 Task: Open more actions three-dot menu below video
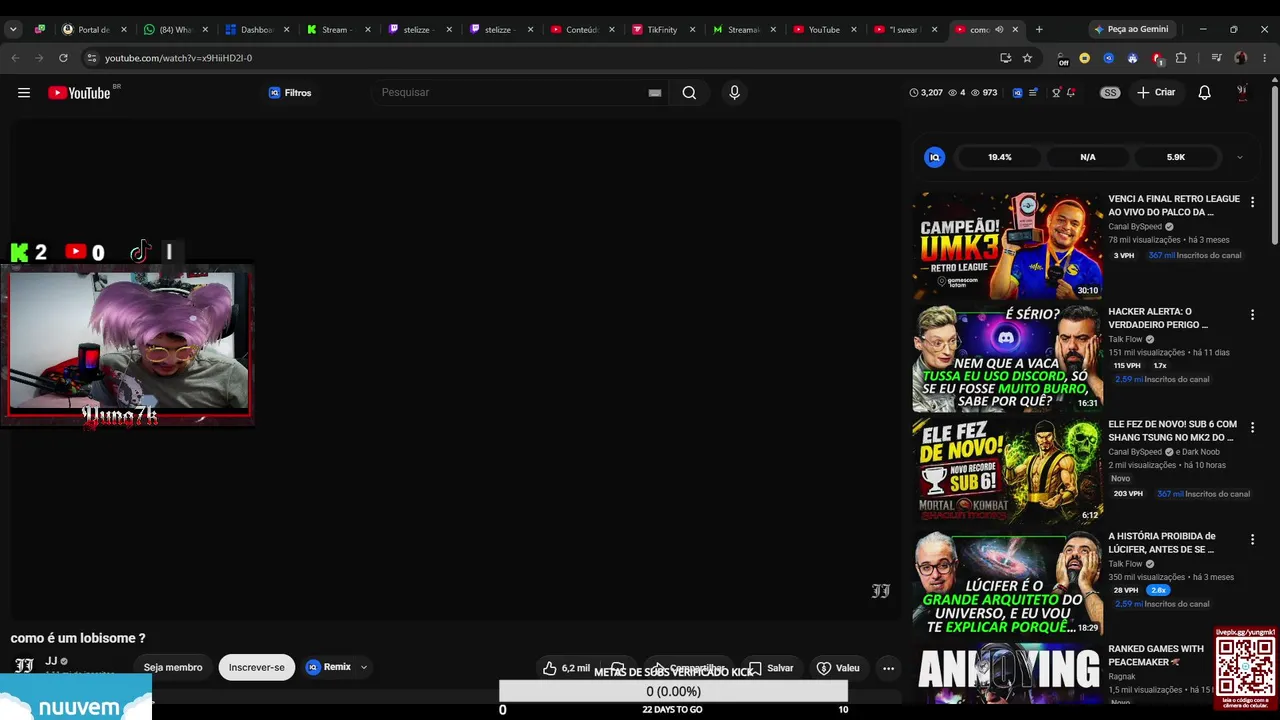pyautogui.click(x=888, y=668)
